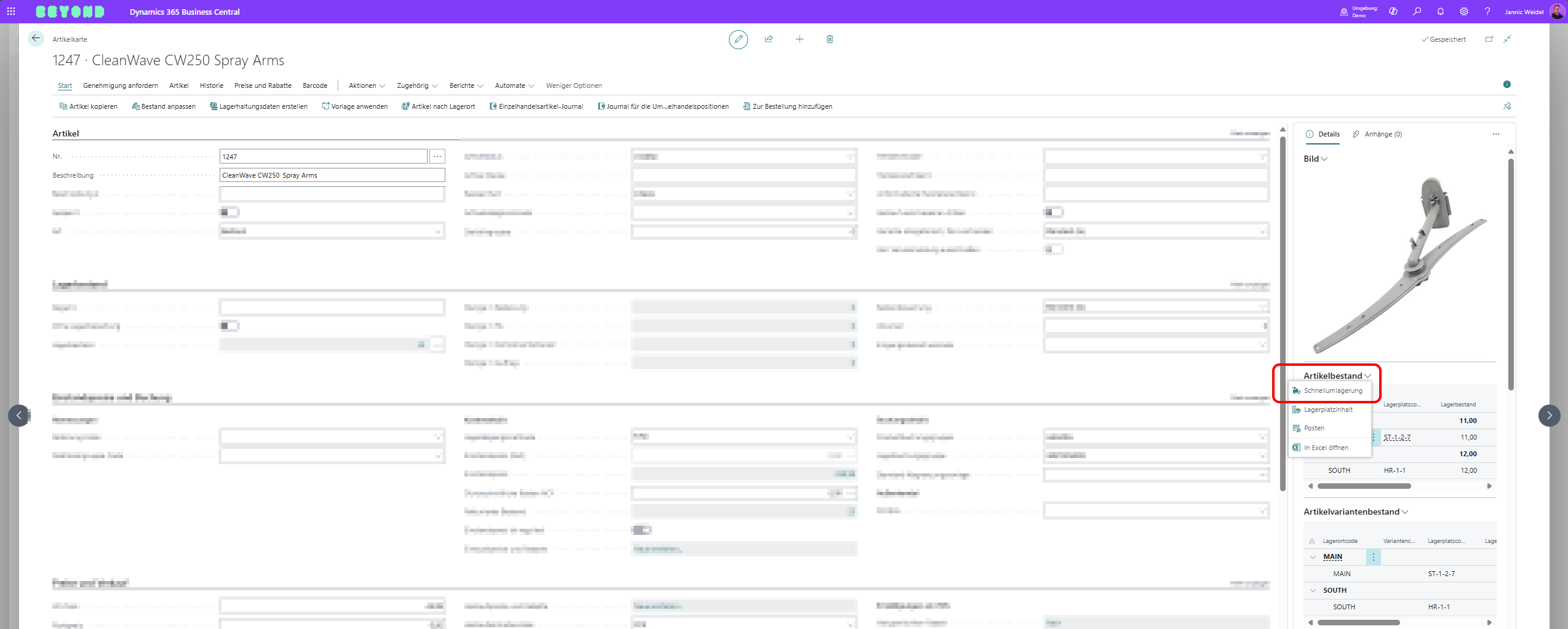Viewport: 1568px width, 629px height.
Task: Expand the Aktionen dropdown menu
Action: 367,85
